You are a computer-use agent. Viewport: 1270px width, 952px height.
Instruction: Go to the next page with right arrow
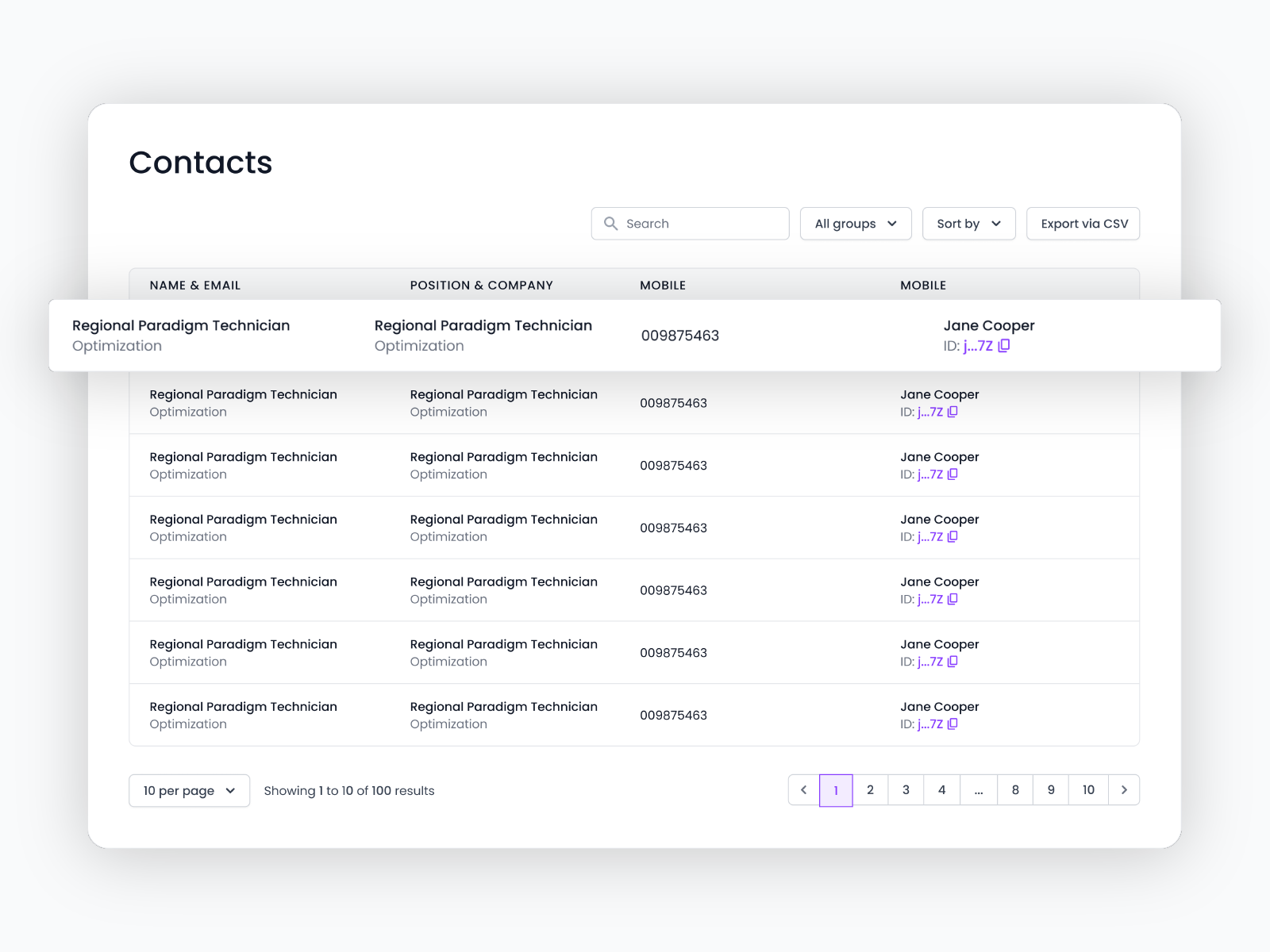[x=1124, y=790]
